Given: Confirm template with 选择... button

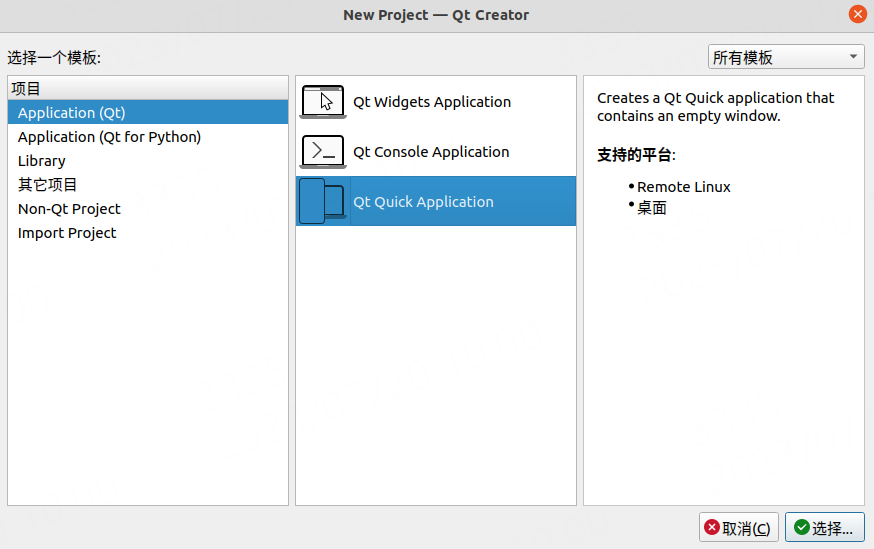Looking at the screenshot, I should tap(824, 527).
